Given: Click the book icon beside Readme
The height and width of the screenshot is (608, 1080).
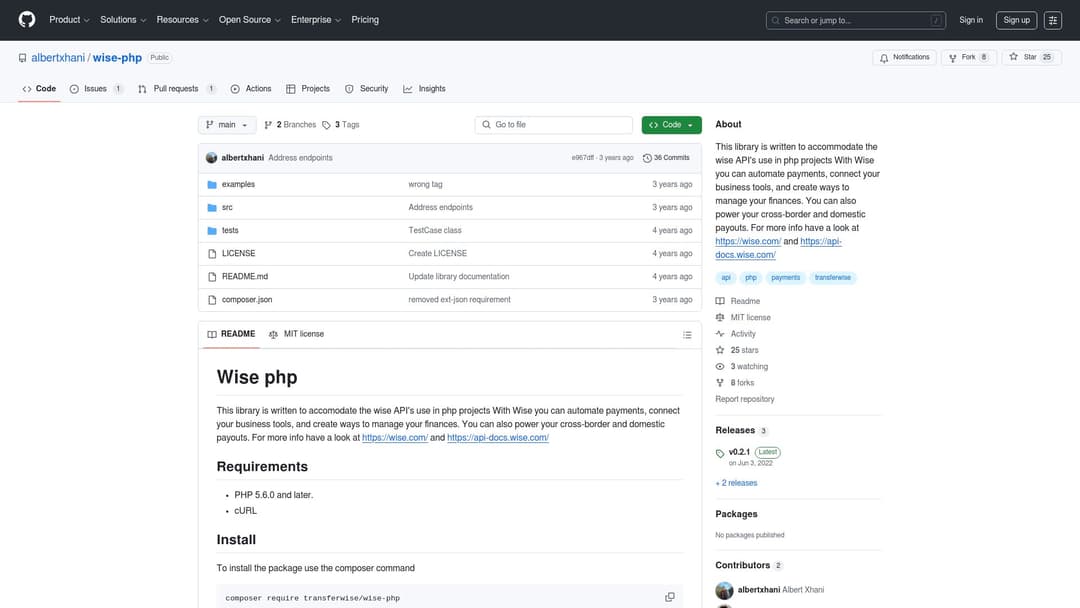Looking at the screenshot, I should coord(720,301).
